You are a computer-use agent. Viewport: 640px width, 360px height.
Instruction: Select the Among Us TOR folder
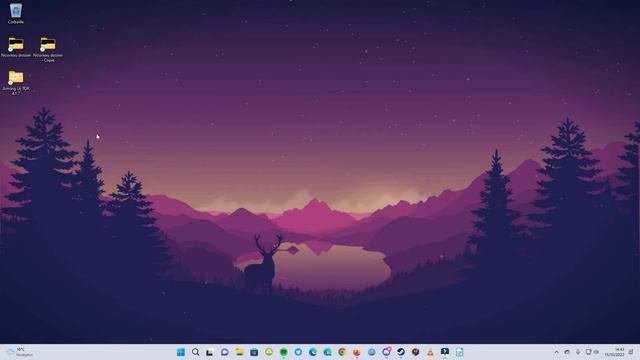coord(16,82)
